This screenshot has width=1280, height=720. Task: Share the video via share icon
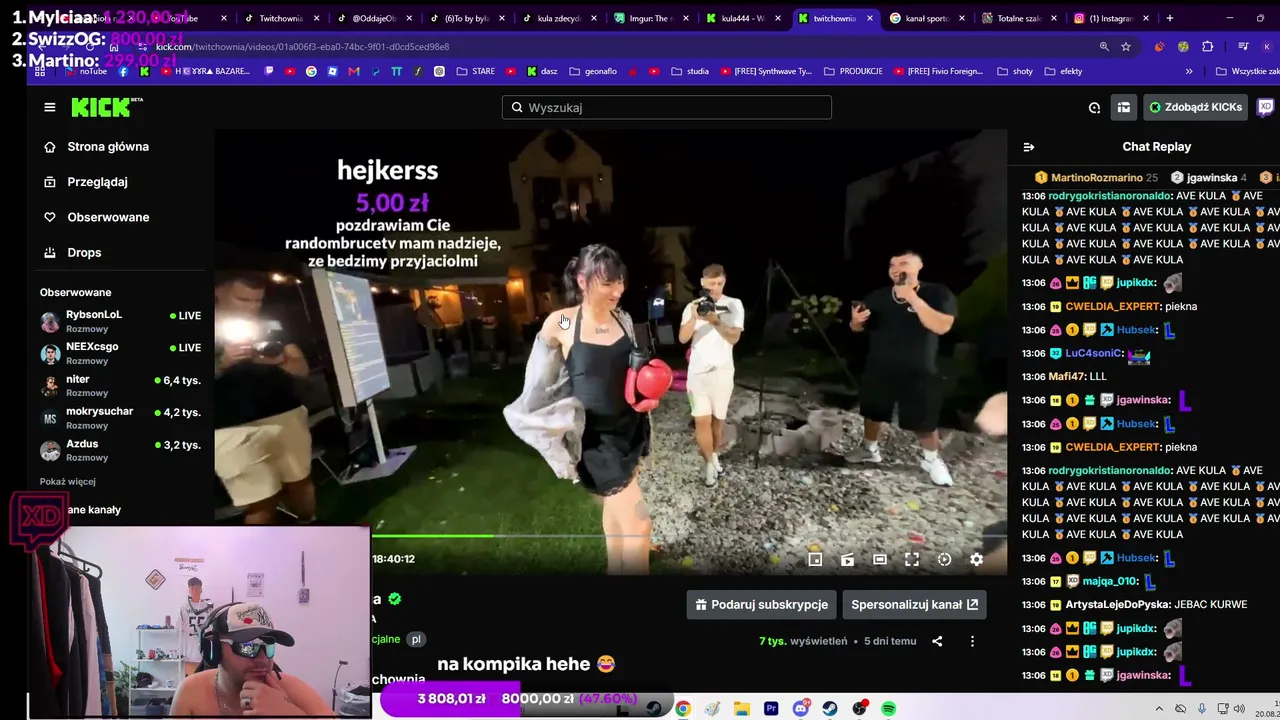tap(937, 641)
